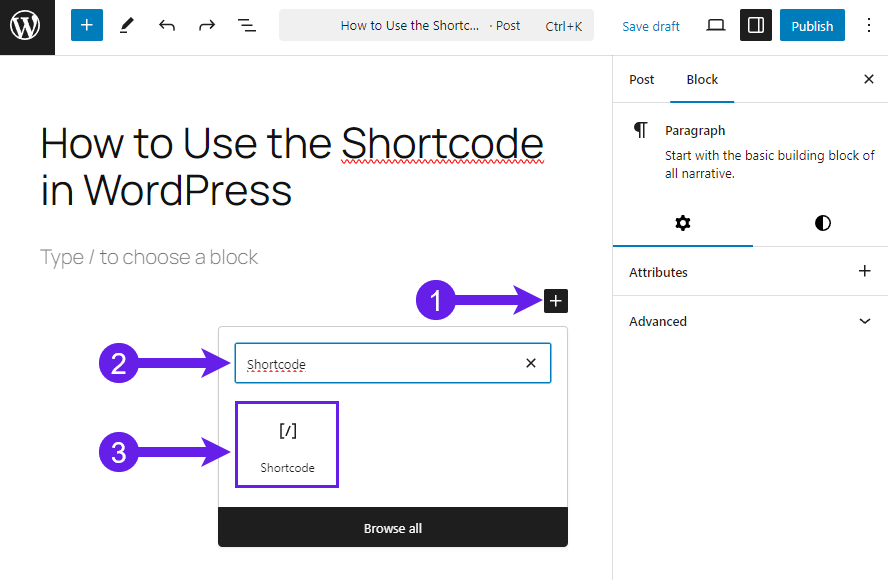
Task: Redo with the Redo arrow icon
Action: click(x=207, y=25)
